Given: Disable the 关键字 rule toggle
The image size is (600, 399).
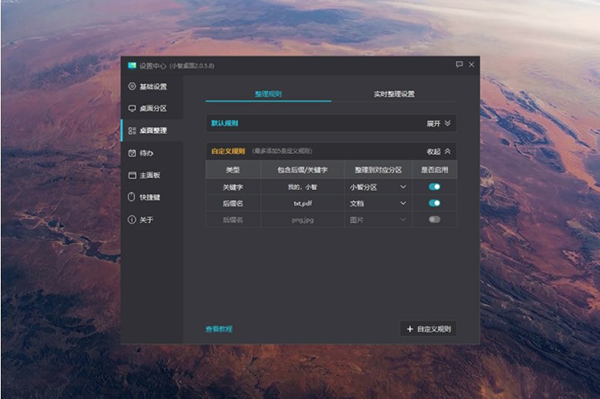Looking at the screenshot, I should (434, 187).
